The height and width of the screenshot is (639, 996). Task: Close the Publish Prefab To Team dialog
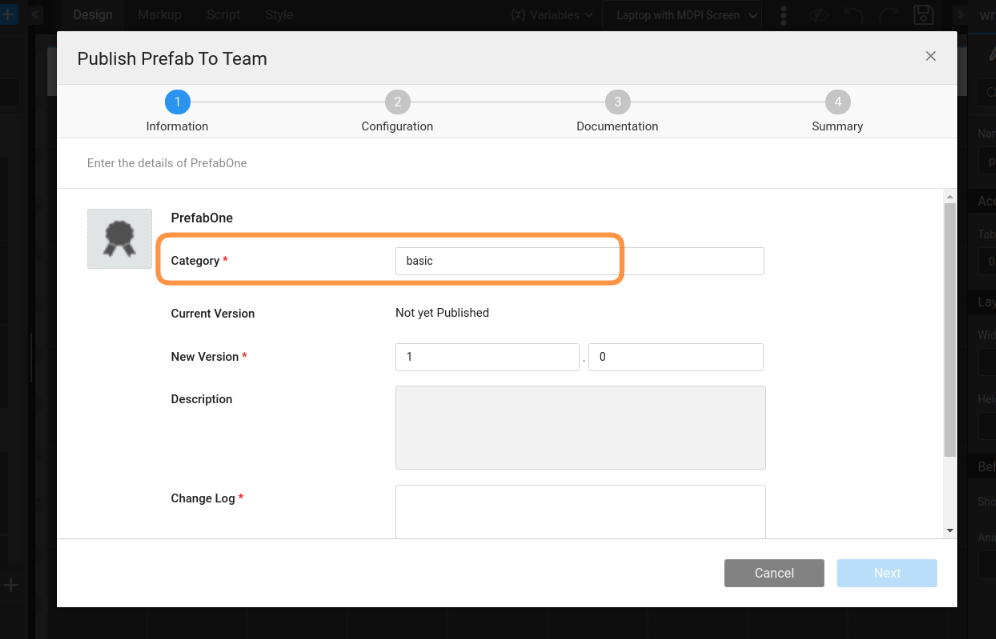tap(930, 56)
